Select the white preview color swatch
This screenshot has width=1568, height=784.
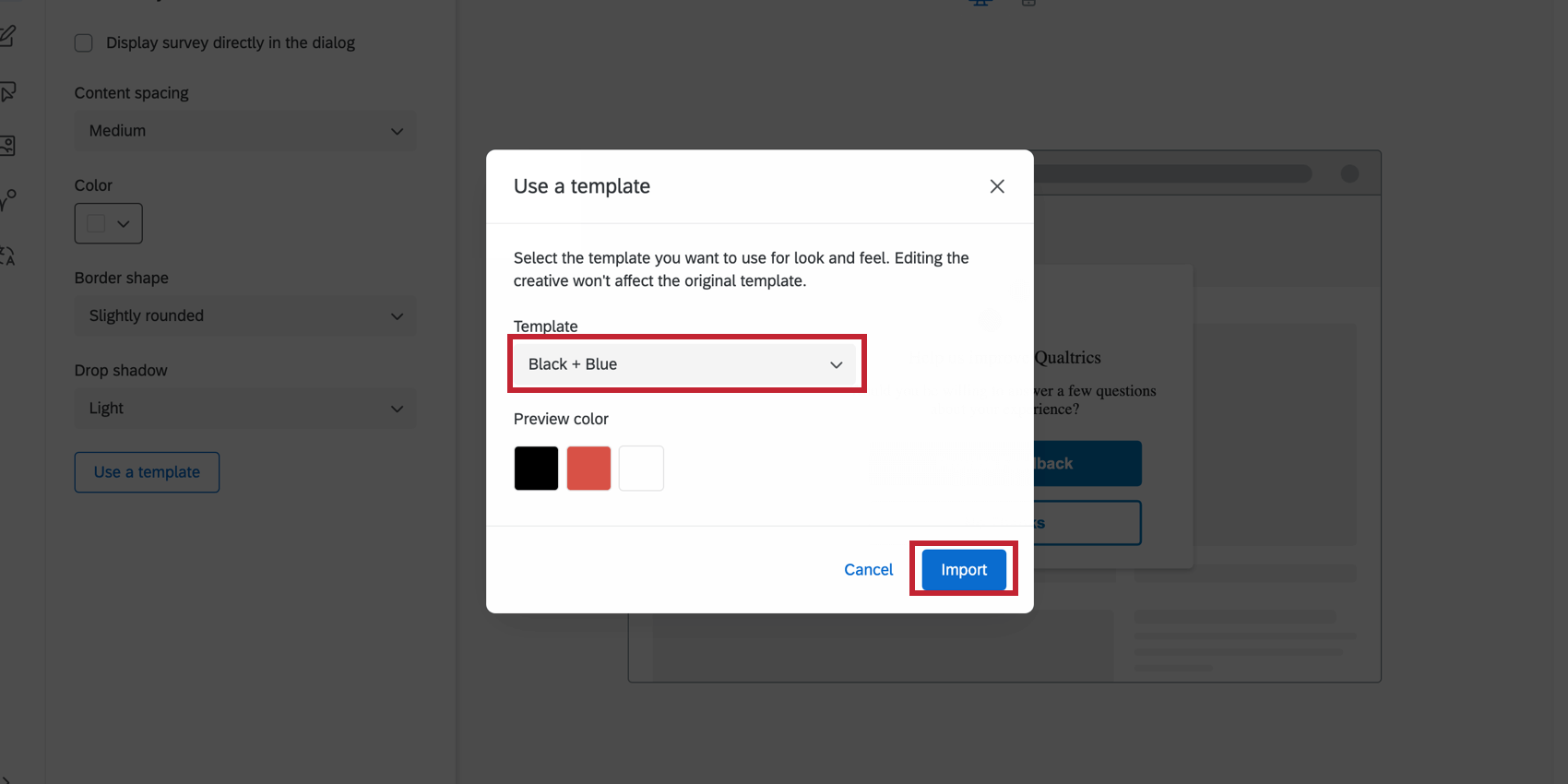click(641, 468)
